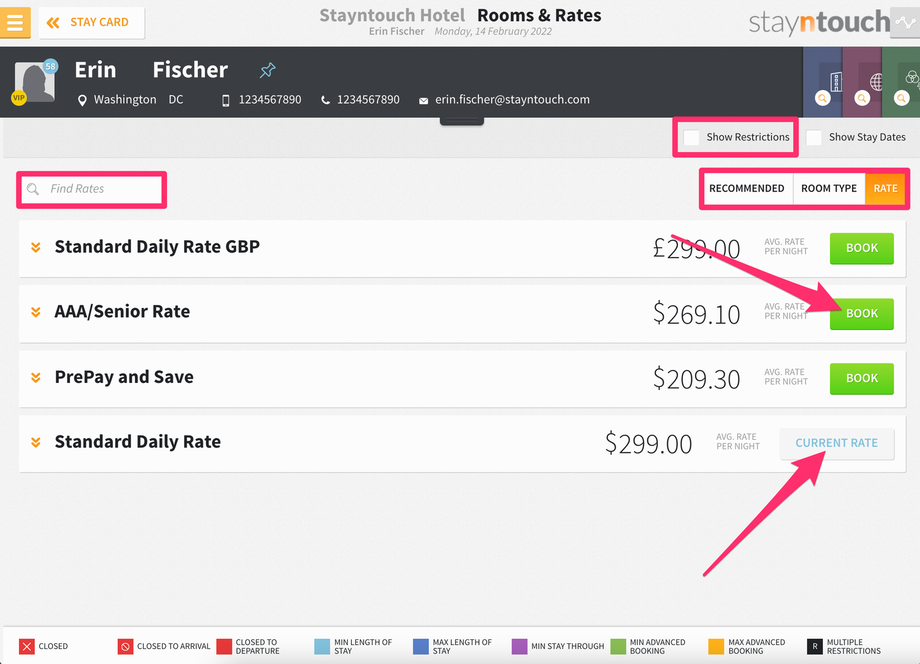Open the travel agent globe card
The width and height of the screenshot is (920, 664).
[x=862, y=83]
